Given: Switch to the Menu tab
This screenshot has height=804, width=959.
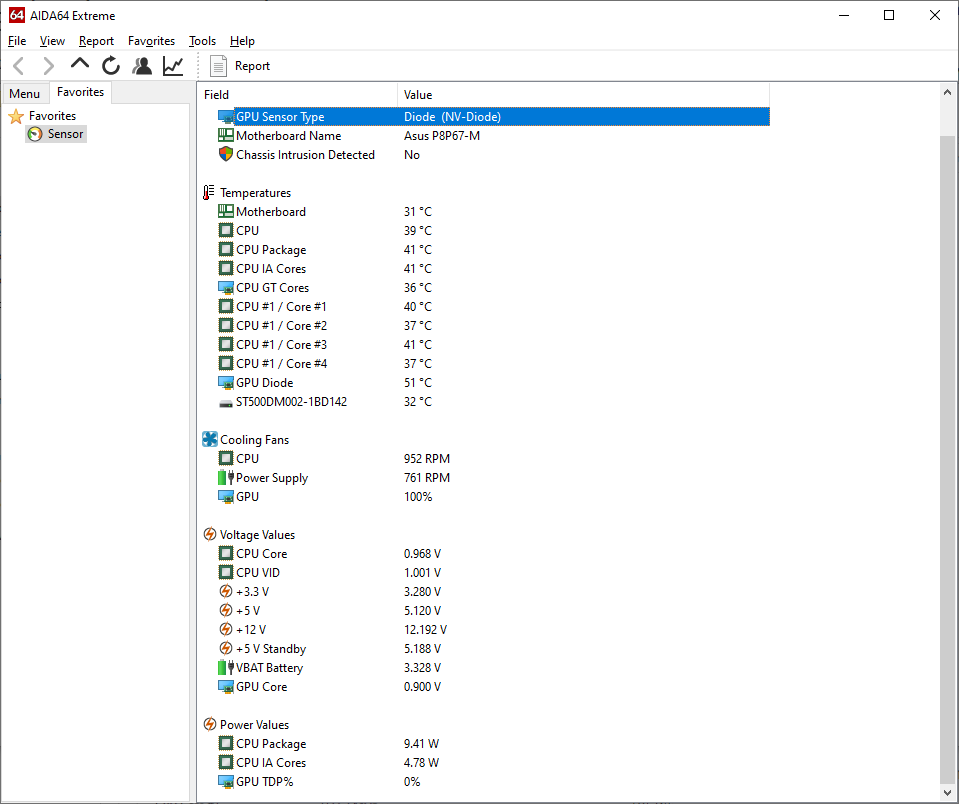Looking at the screenshot, I should pos(25,93).
